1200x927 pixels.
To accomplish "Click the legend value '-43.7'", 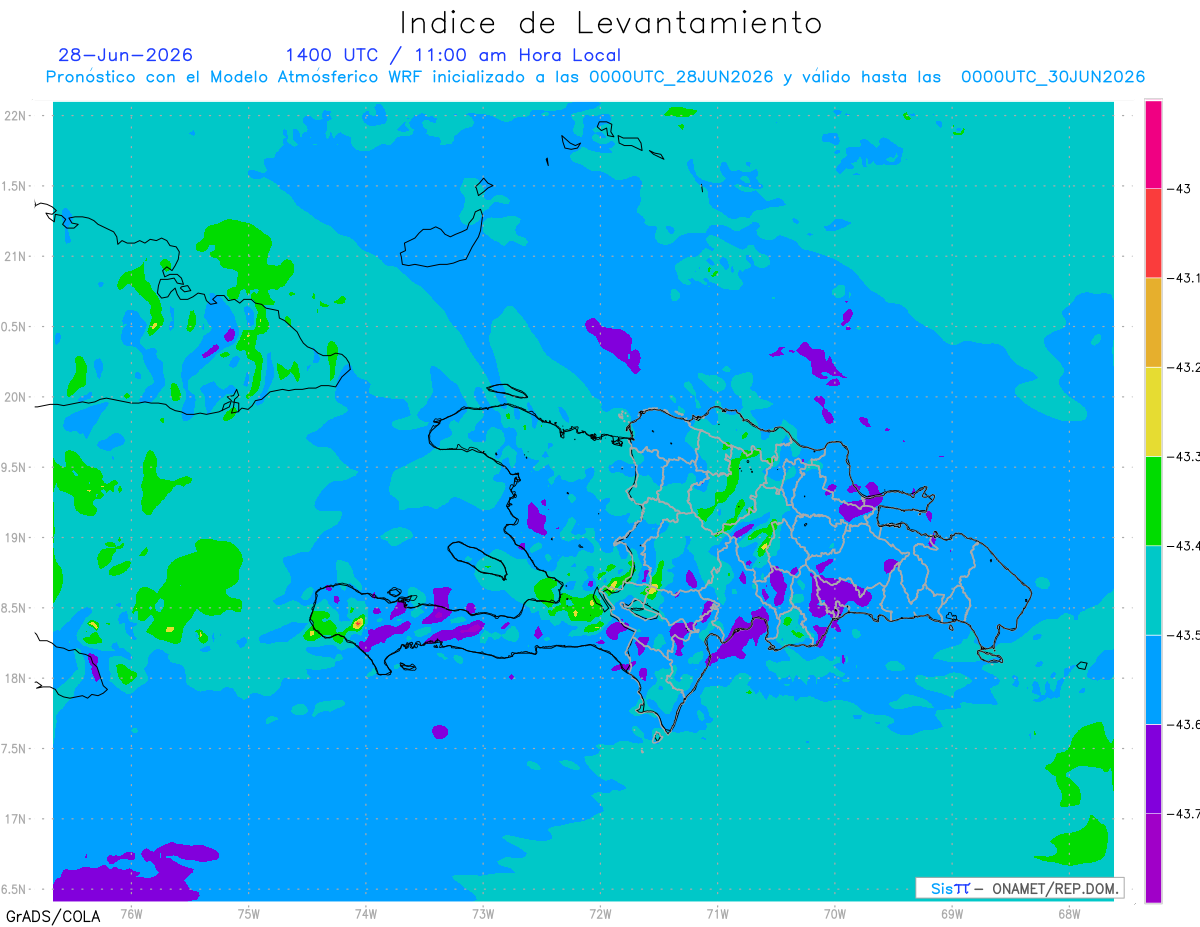I will pos(1183,813).
